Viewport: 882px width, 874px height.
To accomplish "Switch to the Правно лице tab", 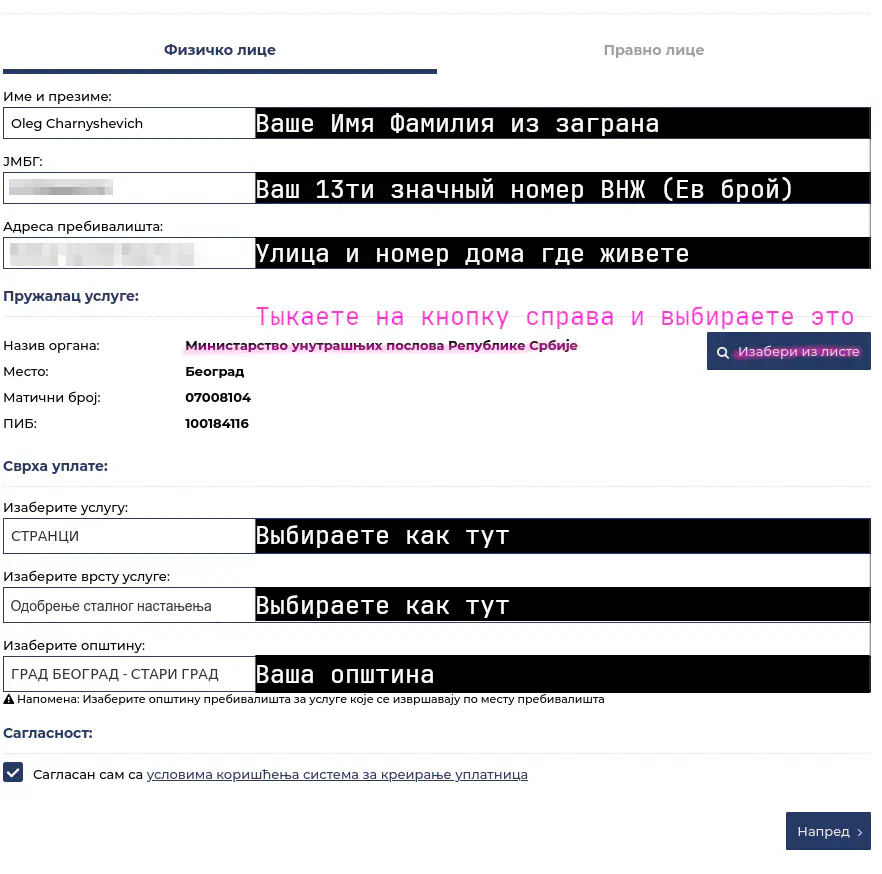I will [653, 50].
